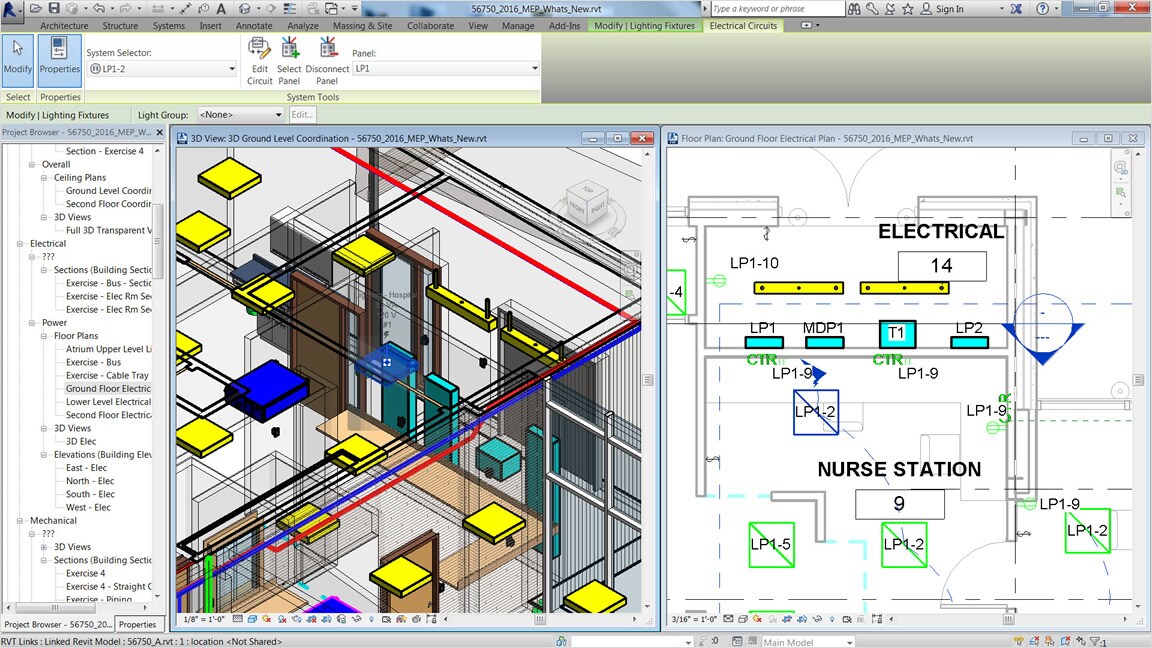Click the 1/8" = 1'-0" view scale in 3D view
Viewport: 1152px width, 648px height.
204,619
